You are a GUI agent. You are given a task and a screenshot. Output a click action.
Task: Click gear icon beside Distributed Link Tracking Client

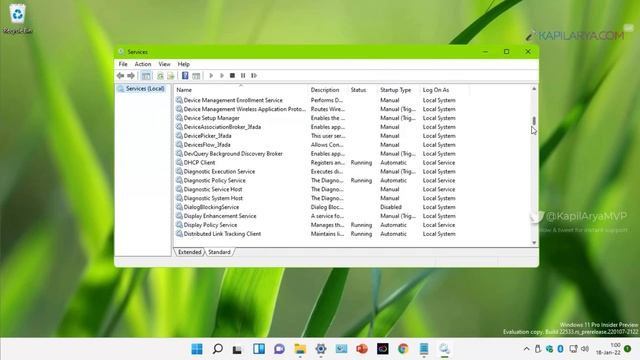pyautogui.click(x=179, y=234)
